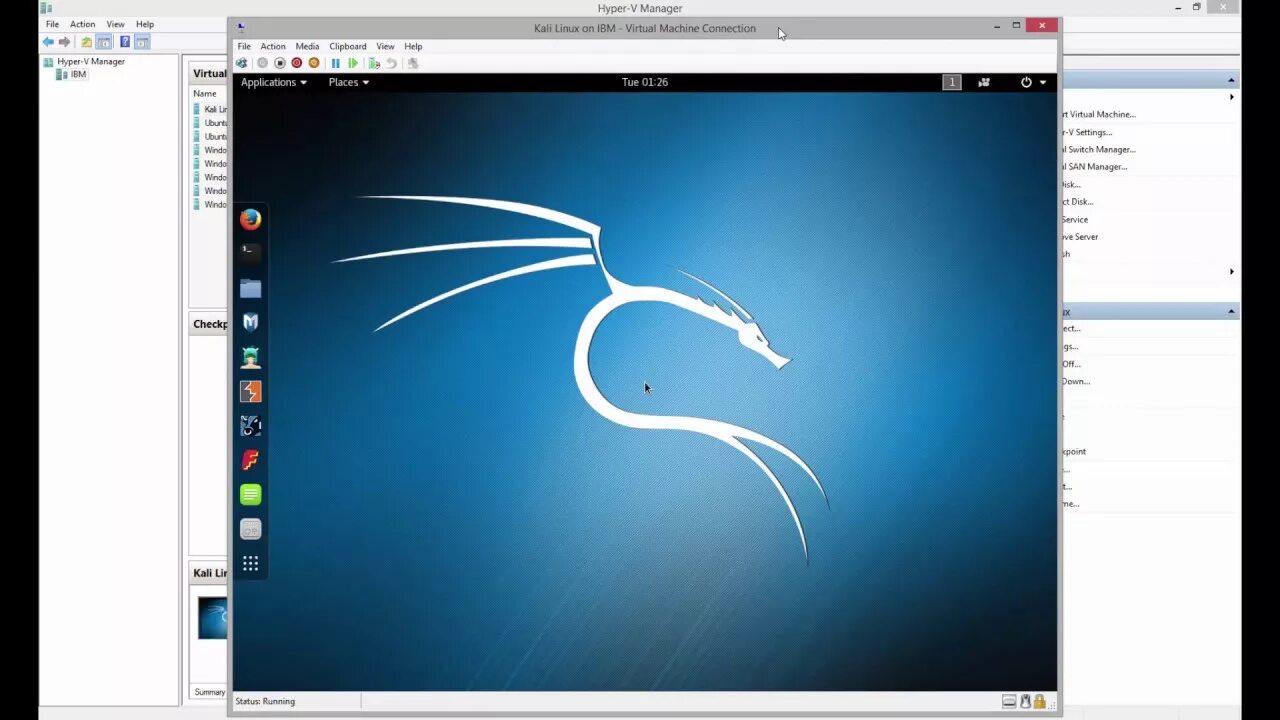Screen dimensions: 1280x720
Task: Click the Up one level folder icon
Action: 87,42
